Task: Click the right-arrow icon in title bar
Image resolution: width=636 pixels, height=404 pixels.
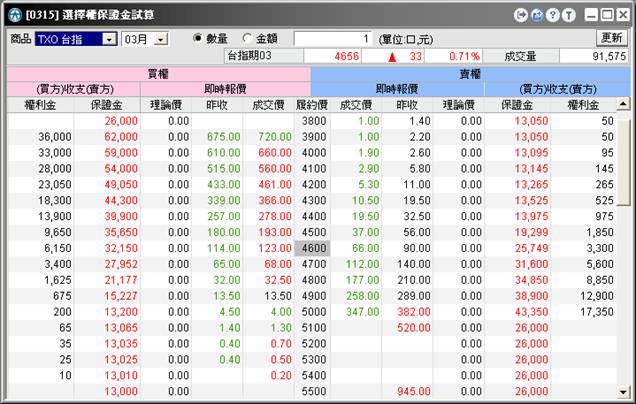Action: (x=521, y=15)
